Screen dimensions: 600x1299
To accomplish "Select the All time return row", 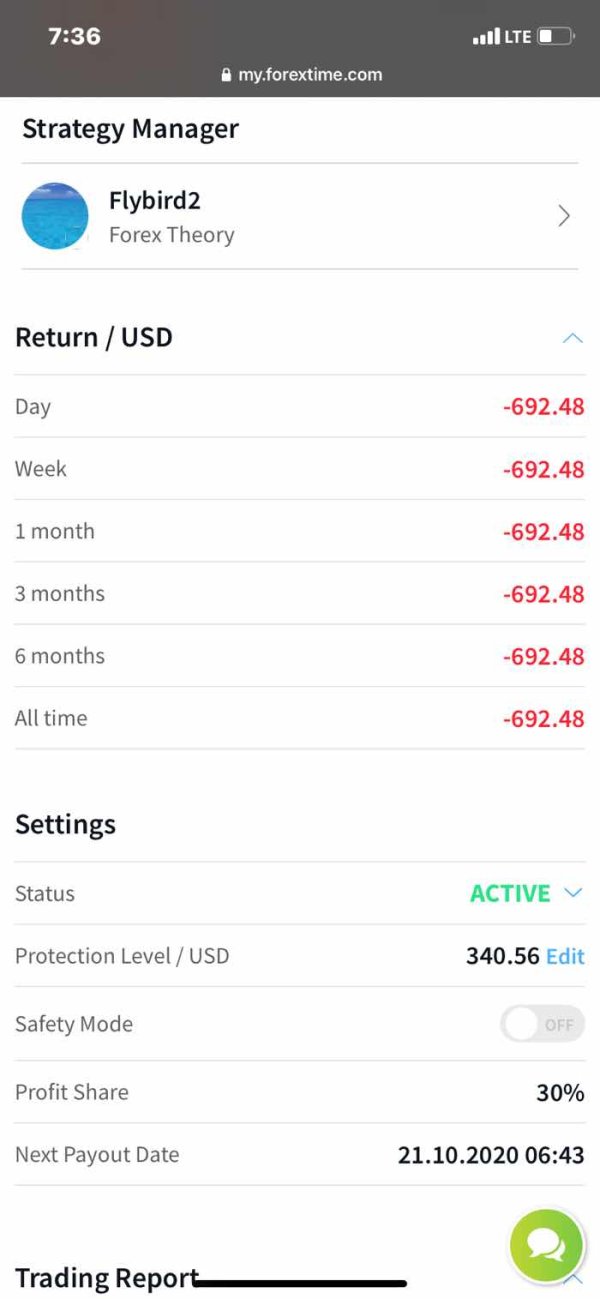I will click(x=300, y=718).
